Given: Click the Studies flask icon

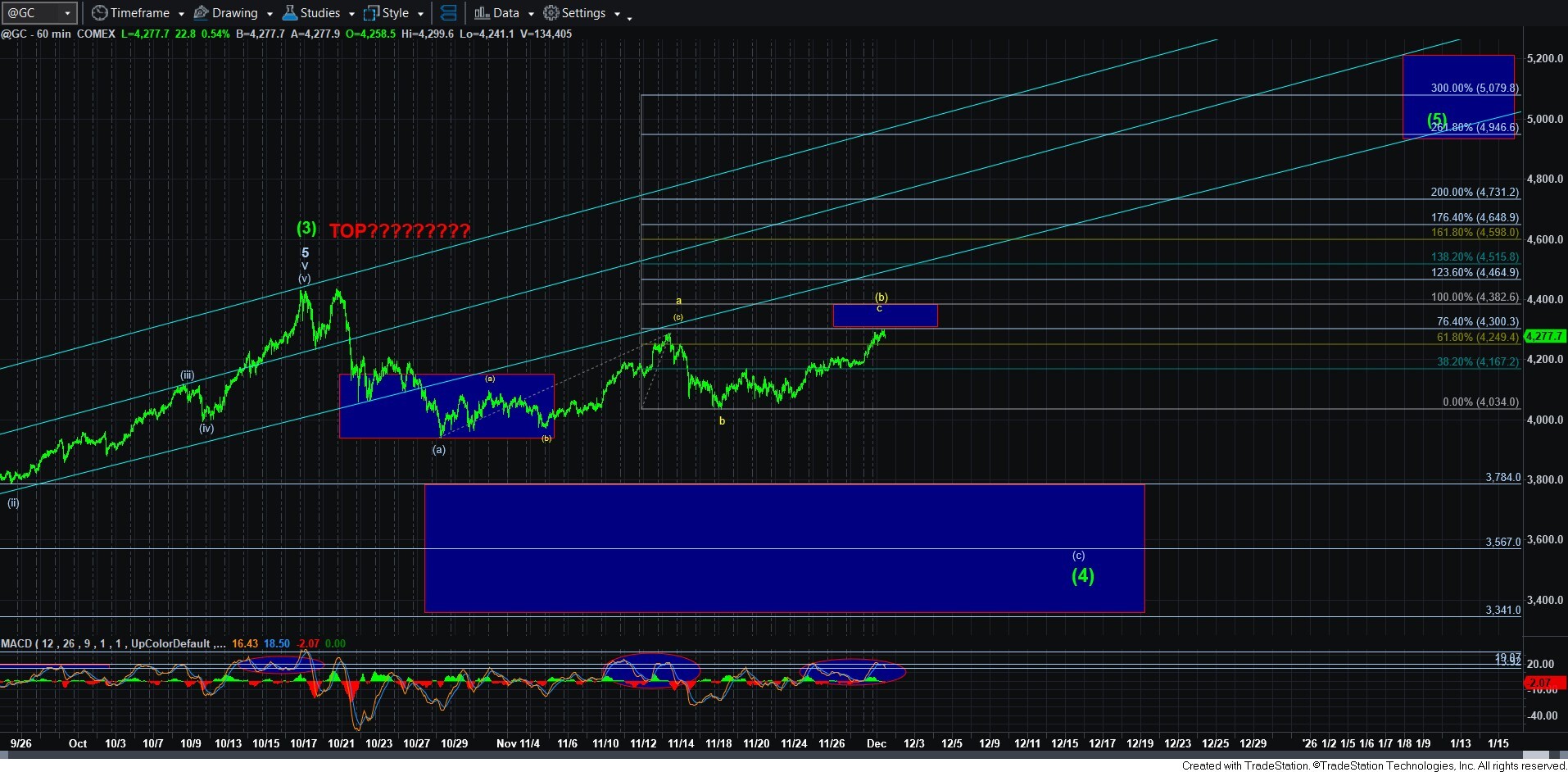Looking at the screenshot, I should 289,13.
